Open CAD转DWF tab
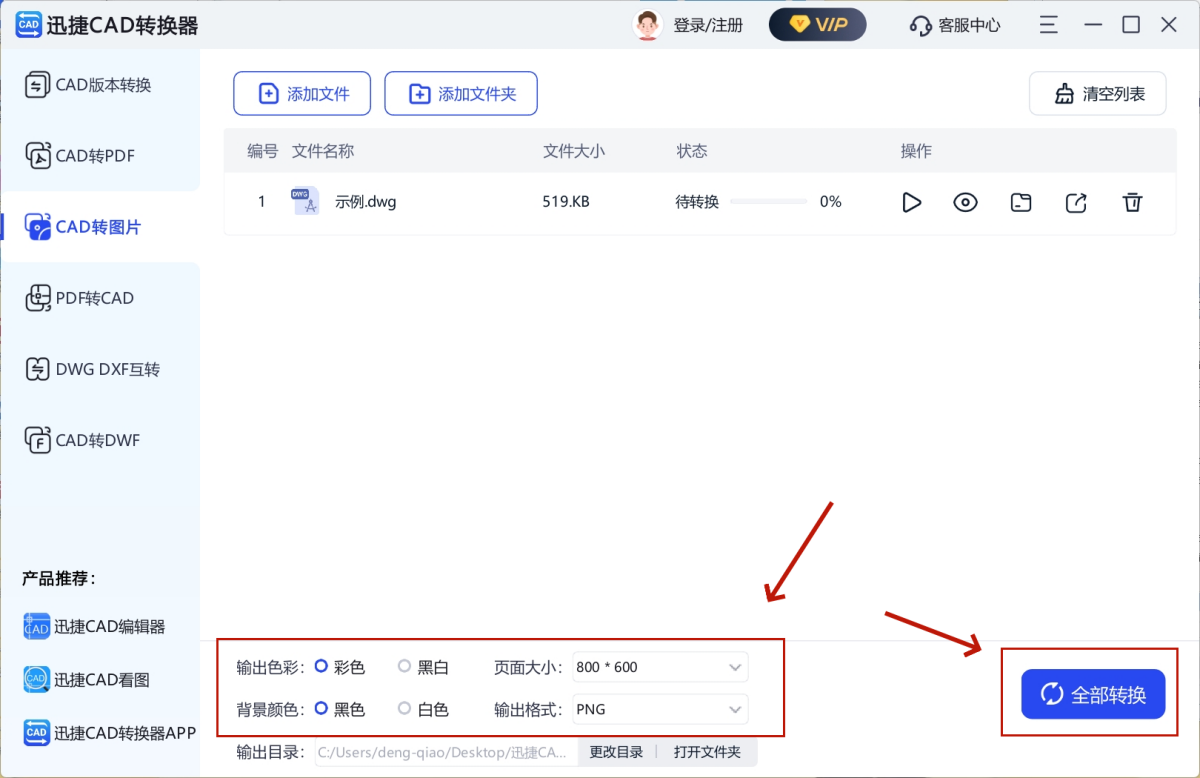This screenshot has height=778, width=1200. (100, 440)
